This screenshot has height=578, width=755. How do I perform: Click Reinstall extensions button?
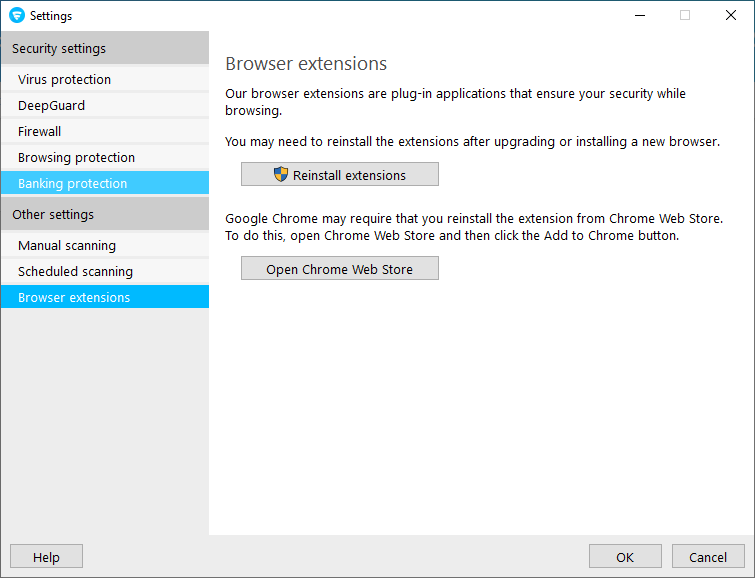340,174
